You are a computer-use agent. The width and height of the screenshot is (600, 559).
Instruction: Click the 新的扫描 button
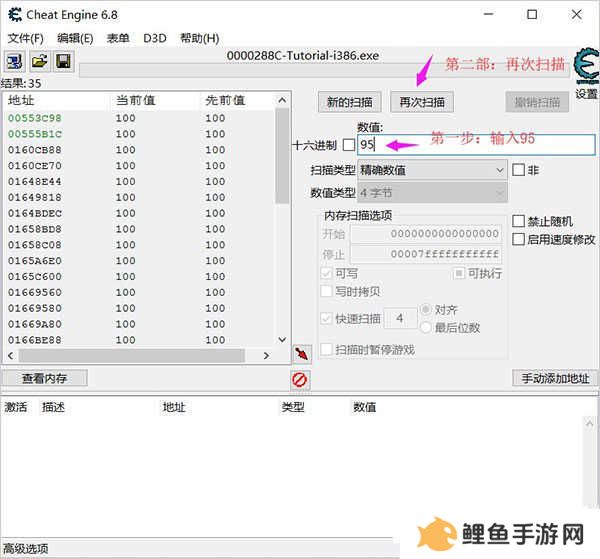(349, 102)
